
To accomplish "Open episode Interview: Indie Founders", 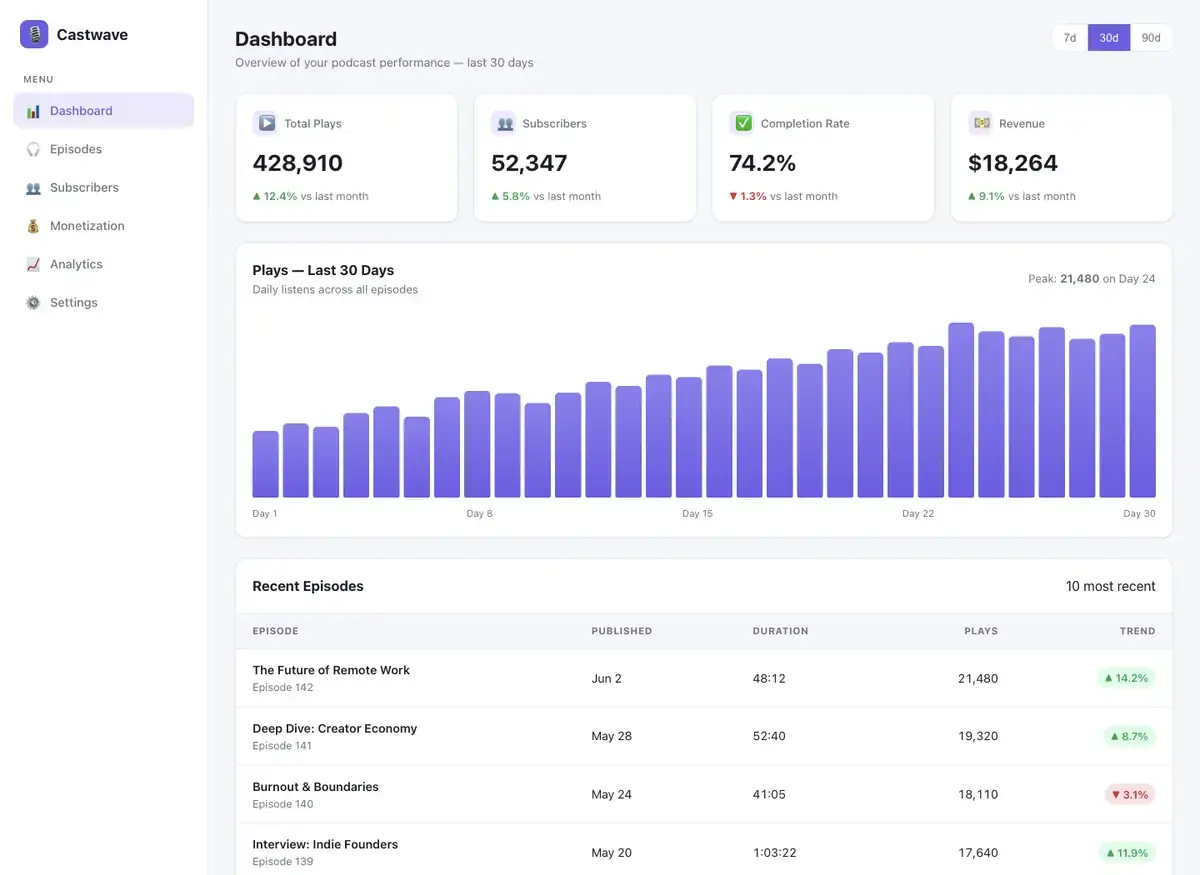I will [325, 845].
